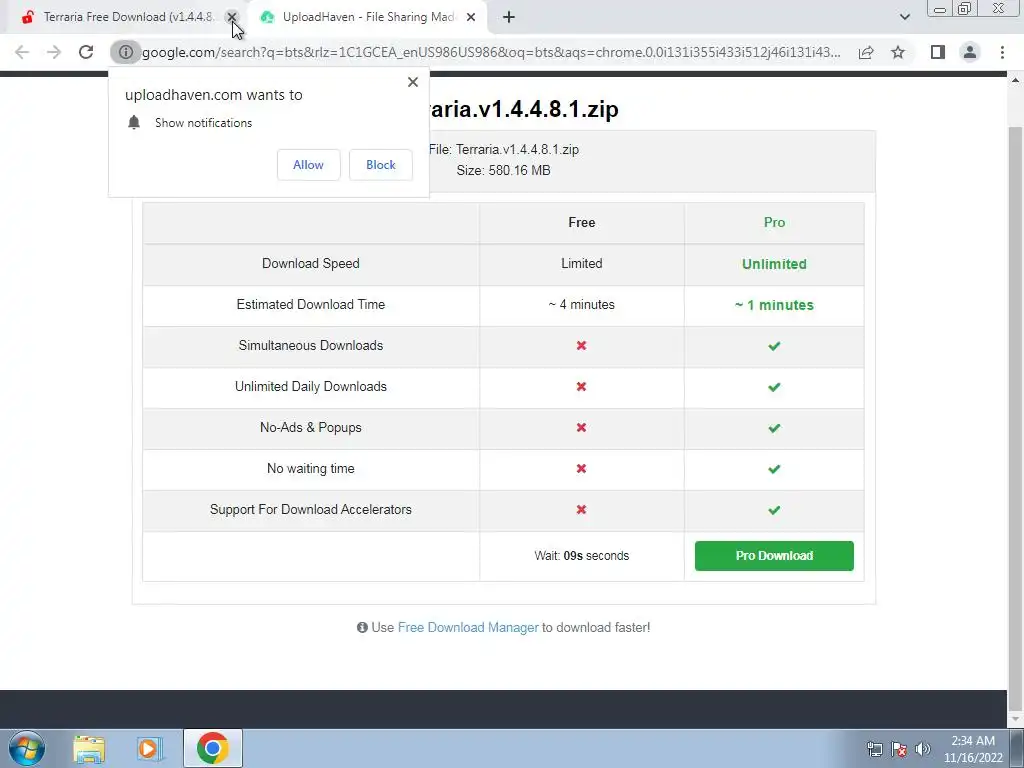Open the Windows Start menu

coord(27,748)
